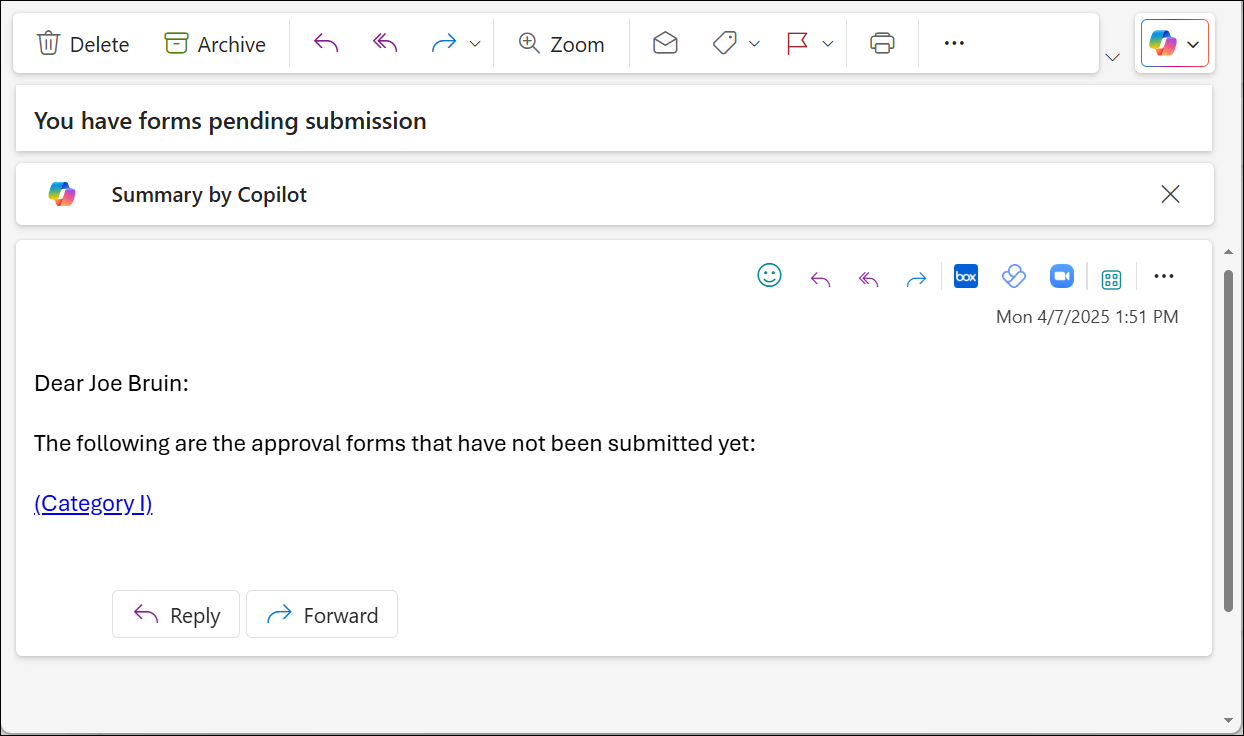Open more message actions via ellipsis

[1163, 276]
